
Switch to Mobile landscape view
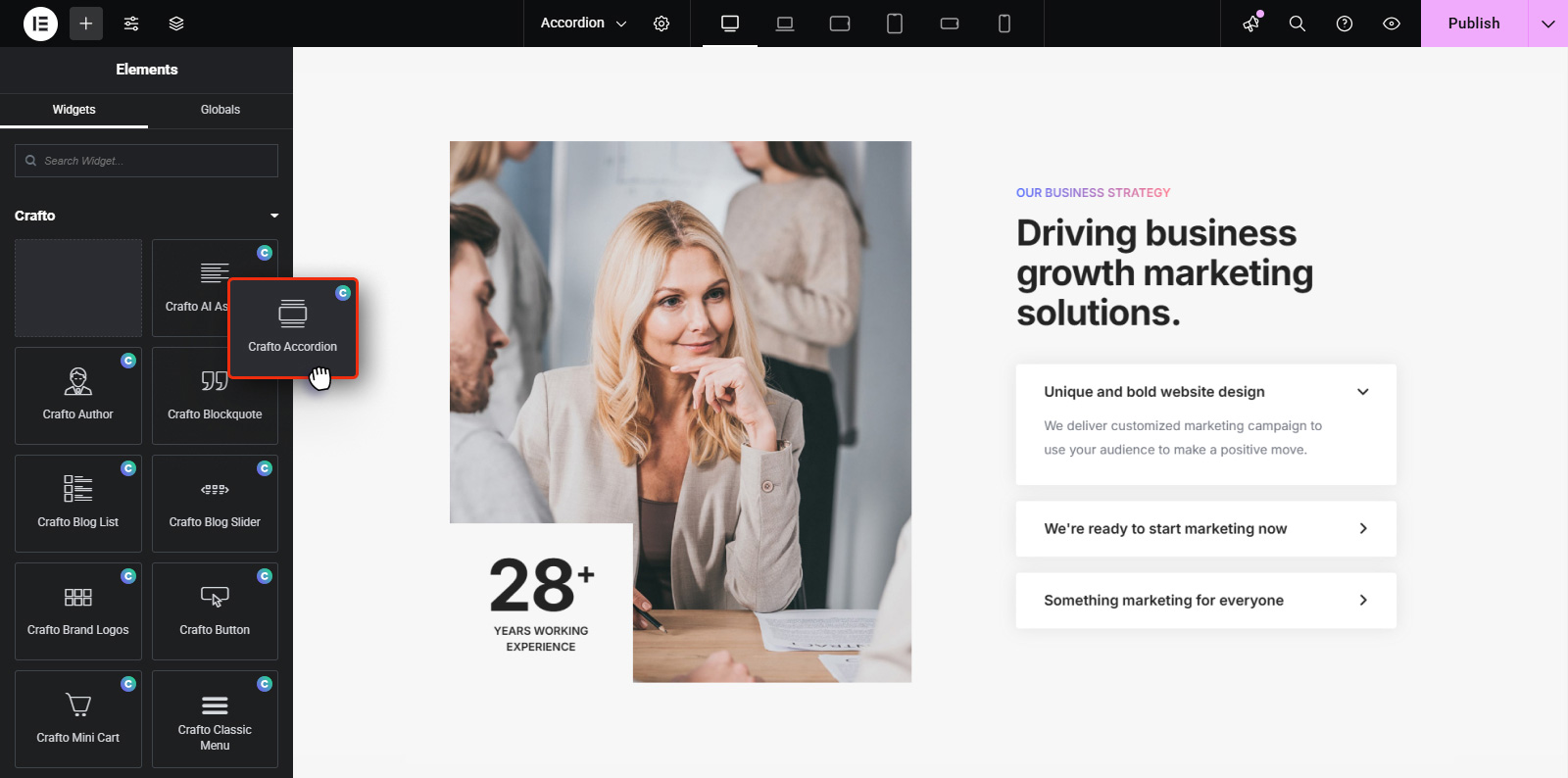(x=950, y=24)
